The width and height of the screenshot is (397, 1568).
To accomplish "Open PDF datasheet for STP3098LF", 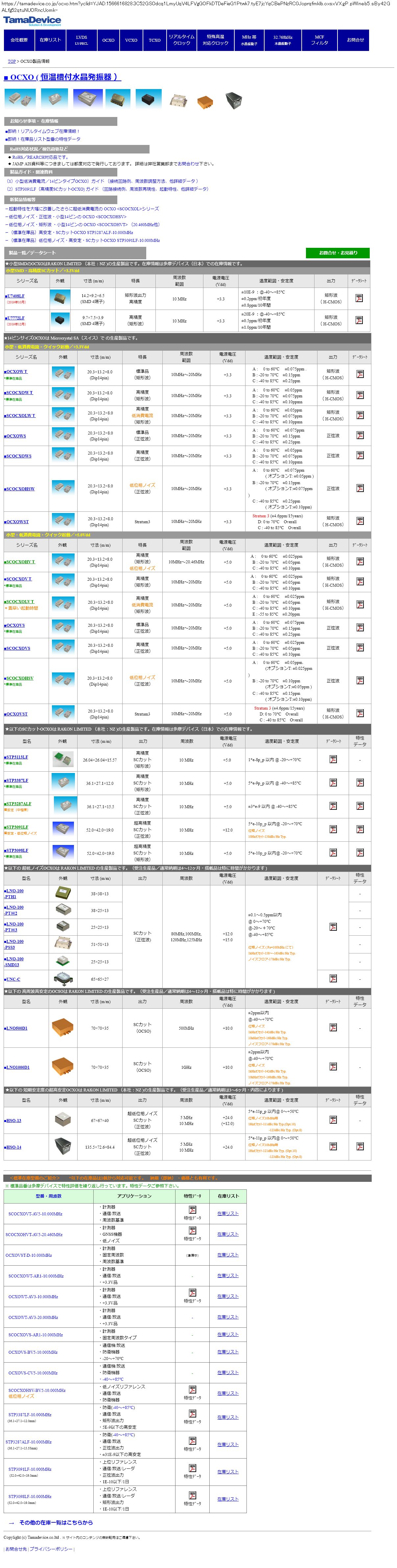I will pyautogui.click(x=333, y=853).
